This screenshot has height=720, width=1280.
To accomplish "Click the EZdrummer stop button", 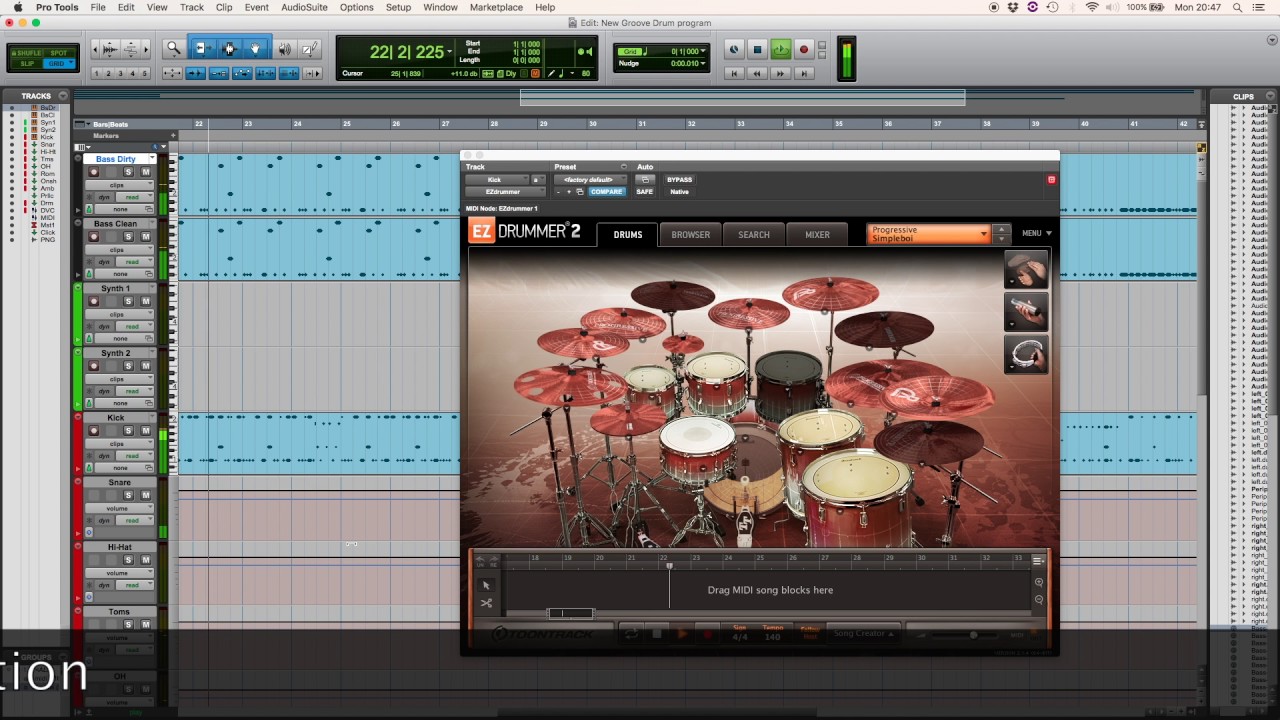I will (x=657, y=633).
